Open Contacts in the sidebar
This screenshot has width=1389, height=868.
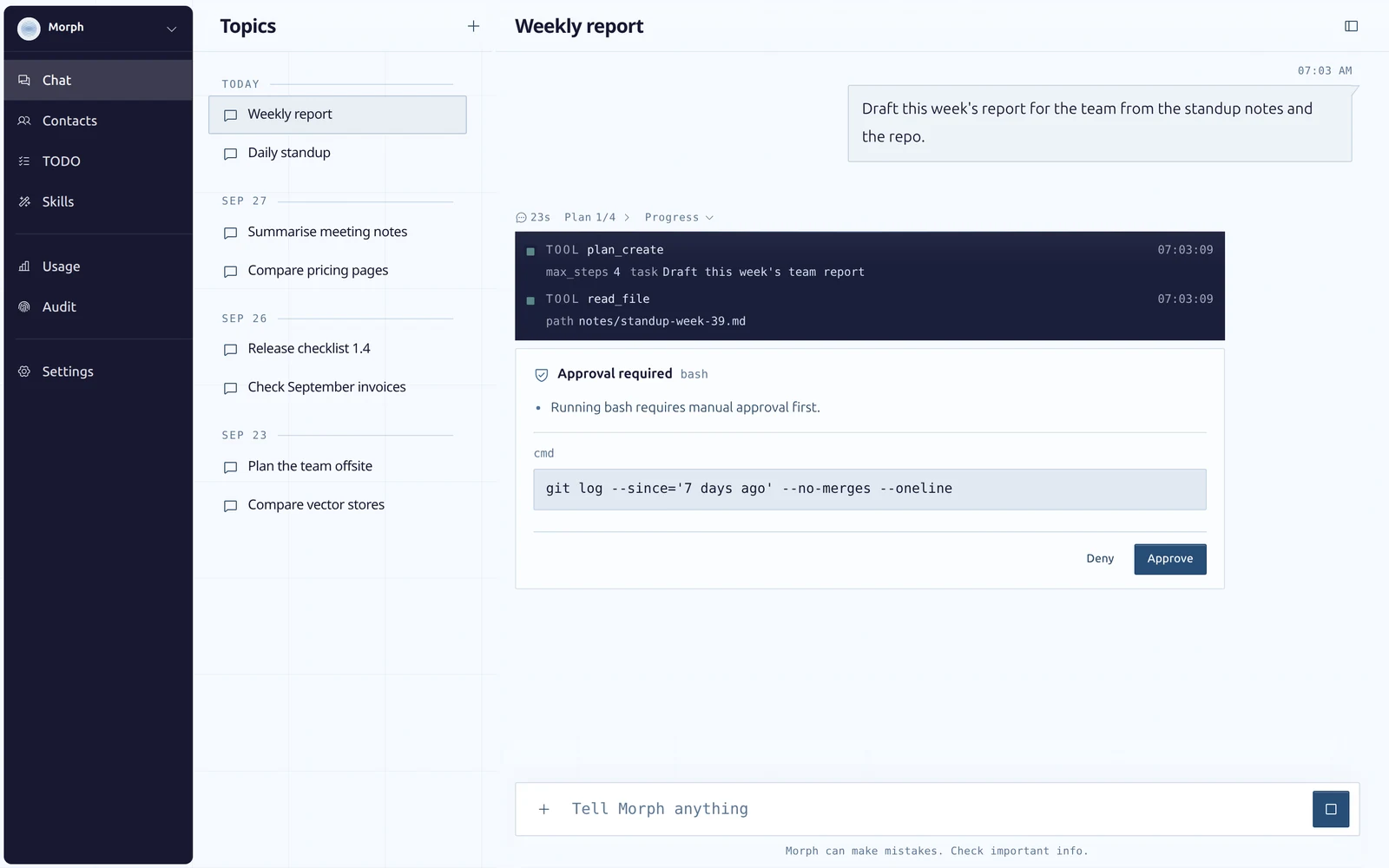pos(98,121)
